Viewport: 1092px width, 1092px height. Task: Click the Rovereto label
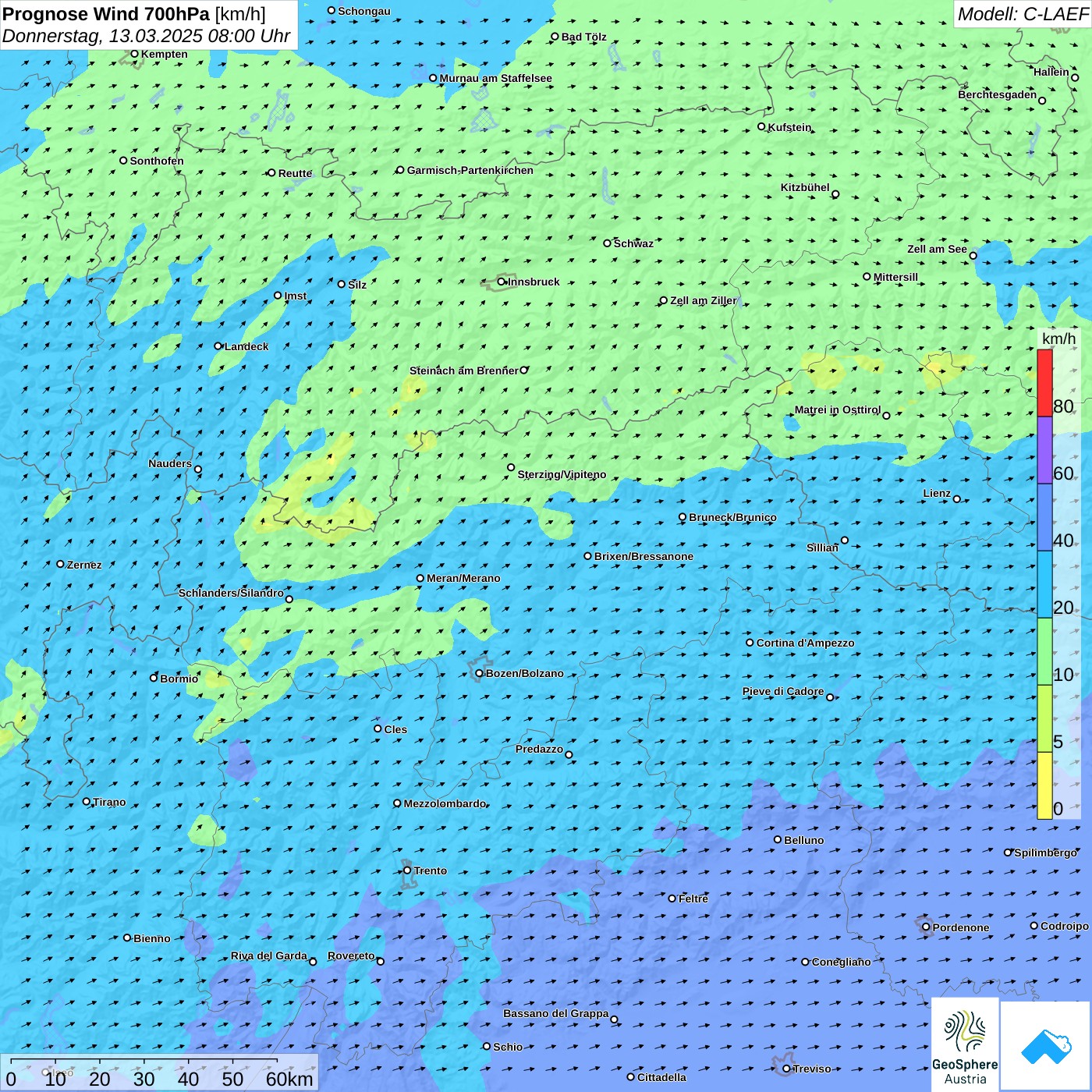click(351, 955)
